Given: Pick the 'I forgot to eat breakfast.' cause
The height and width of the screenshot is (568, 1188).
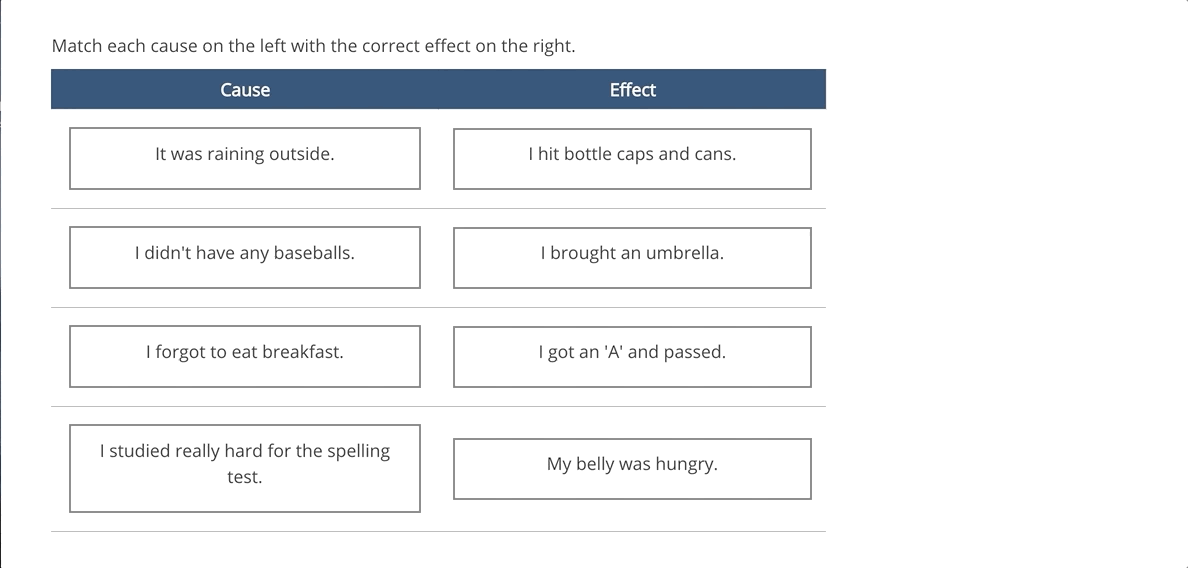Looking at the screenshot, I should click(245, 357).
